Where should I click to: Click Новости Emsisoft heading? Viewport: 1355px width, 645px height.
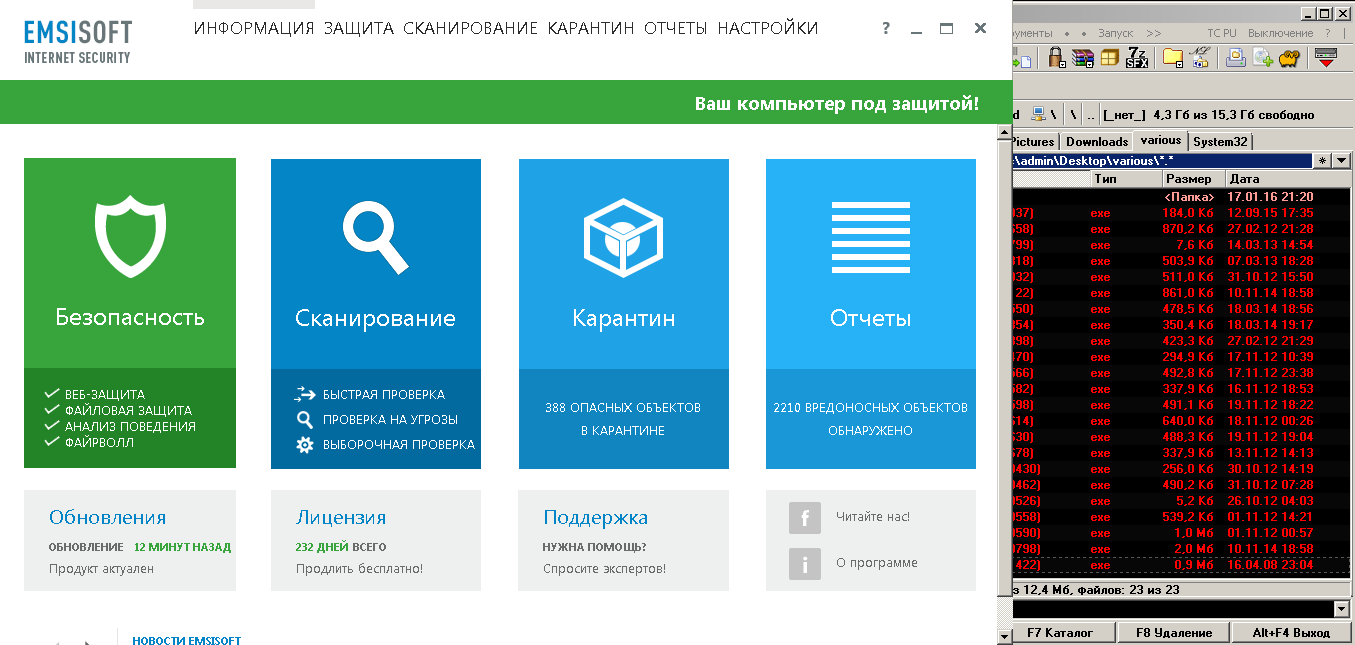tap(187, 640)
